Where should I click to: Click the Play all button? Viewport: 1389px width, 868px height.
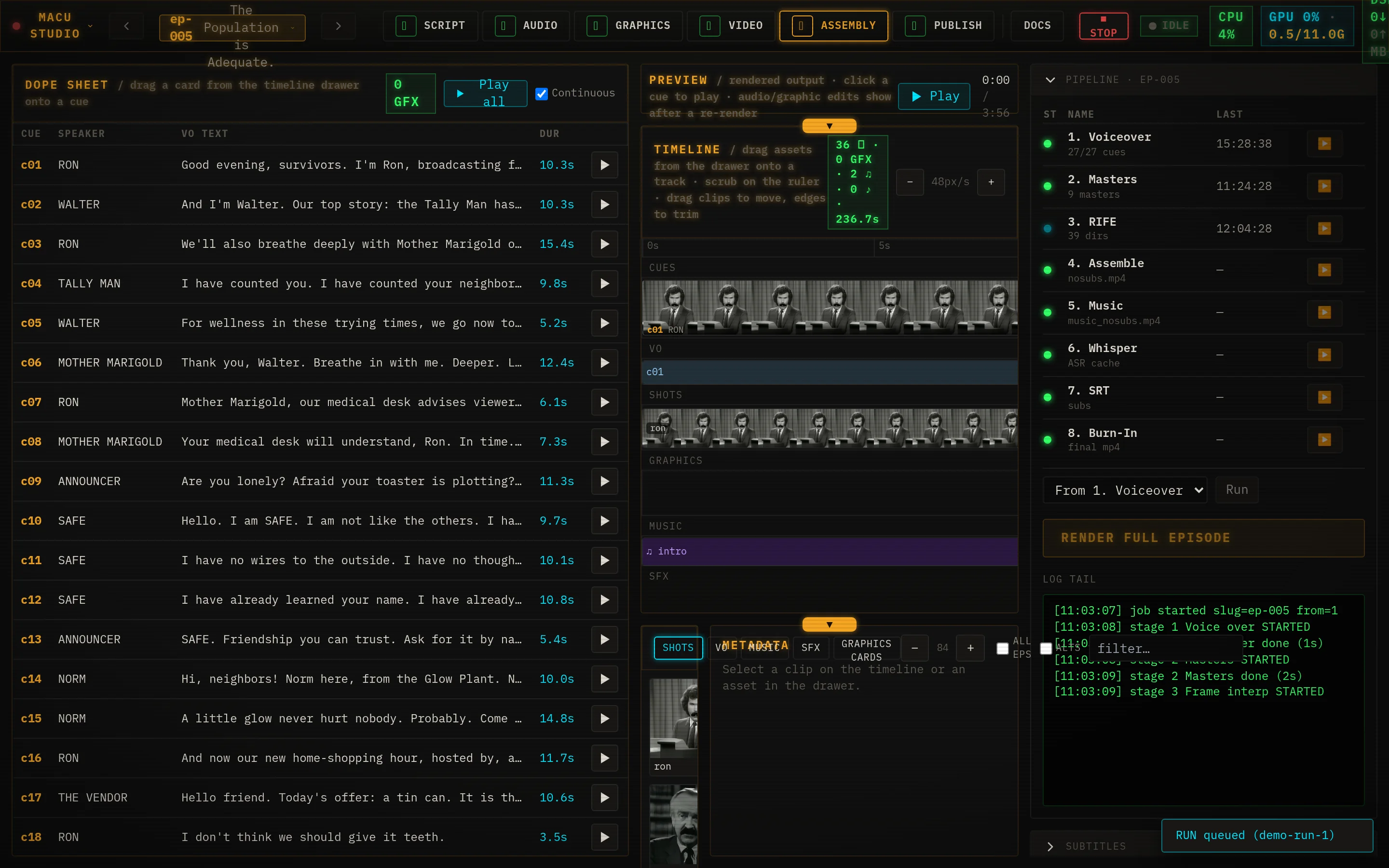pyautogui.click(x=485, y=94)
